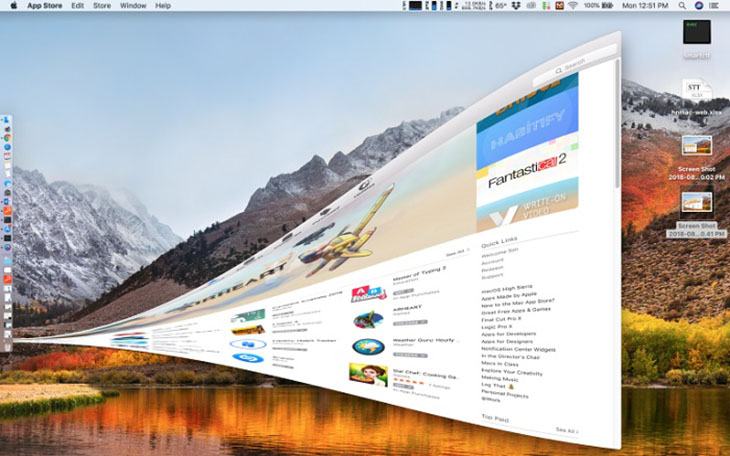Open In the Director's Chair link
The width and height of the screenshot is (730, 456).
[x=510, y=356]
